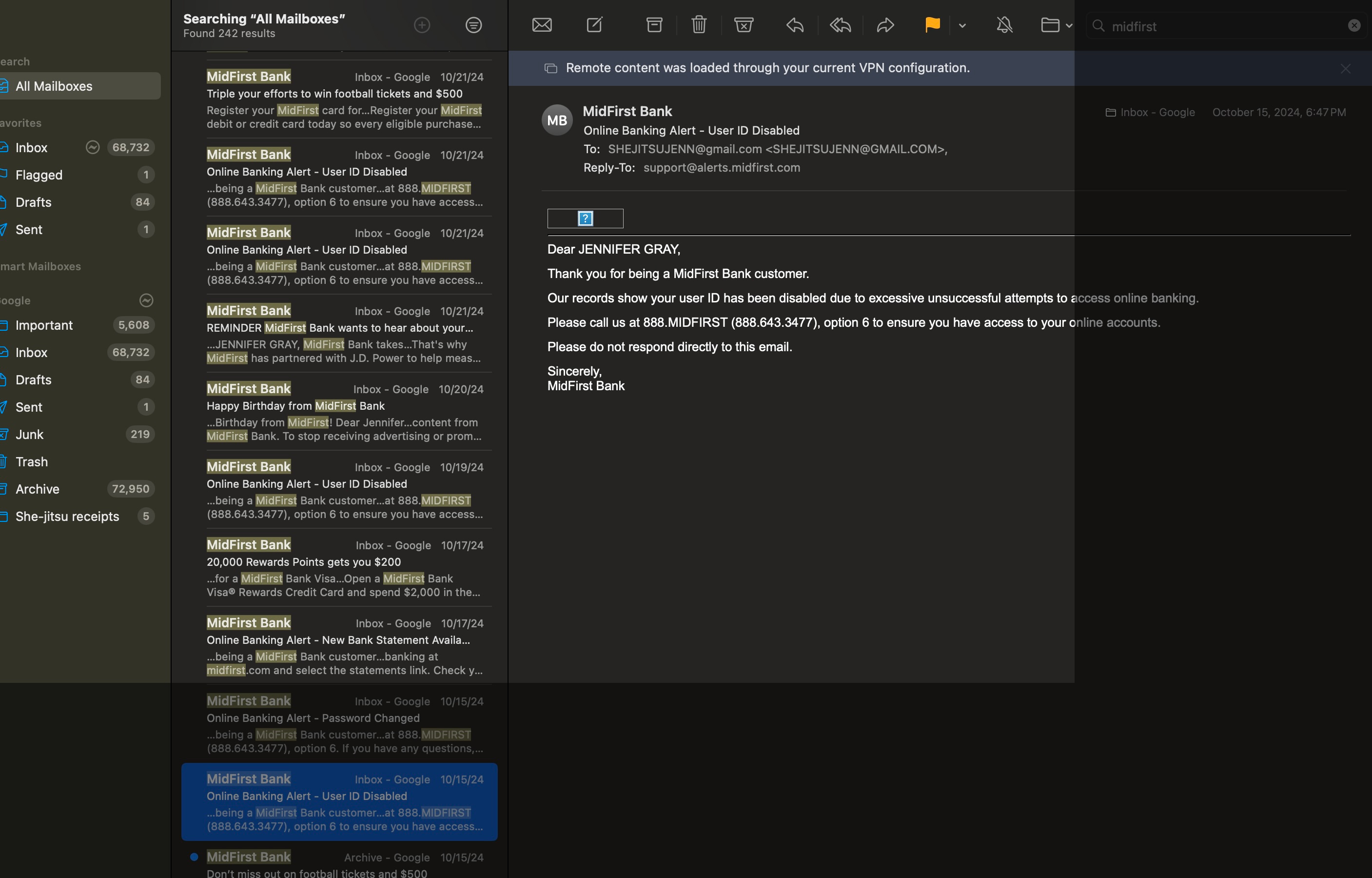Viewport: 1372px width, 878px height.
Task: Toggle the message filter button
Action: [x=473, y=25]
